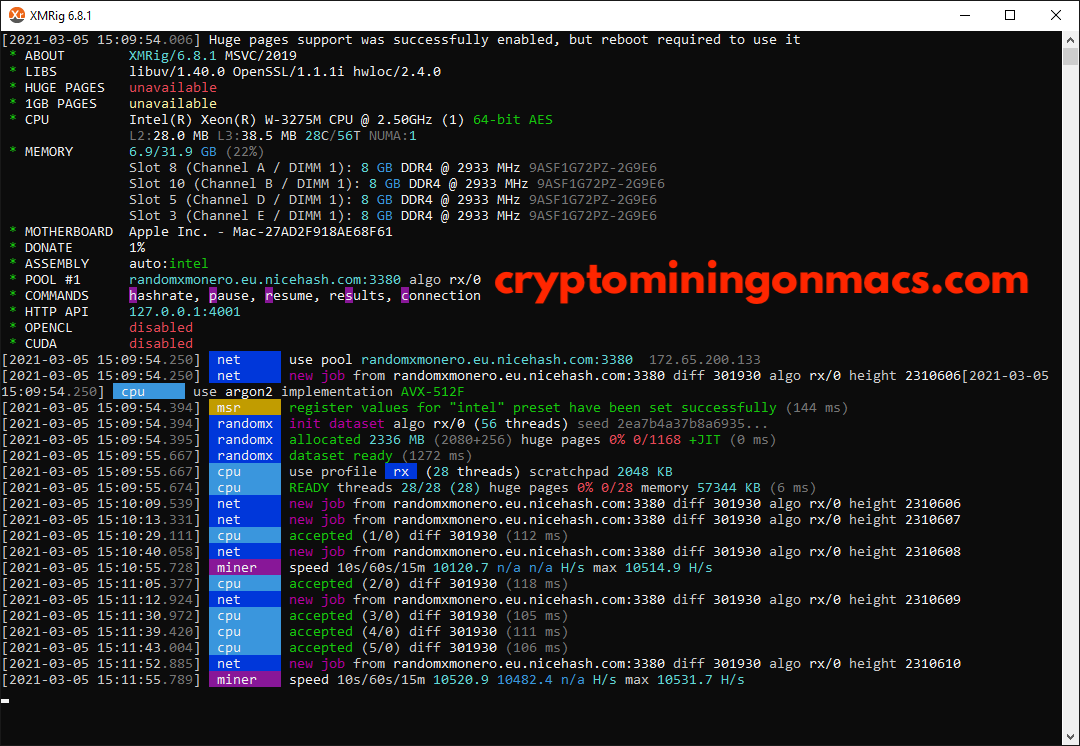Click "libuv/1.40.0" in the LIBS row
Image resolution: width=1080 pixels, height=746 pixels.
click(x=176, y=72)
